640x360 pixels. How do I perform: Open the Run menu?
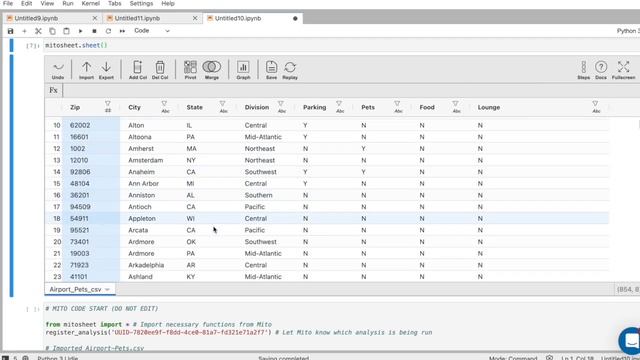point(68,4)
